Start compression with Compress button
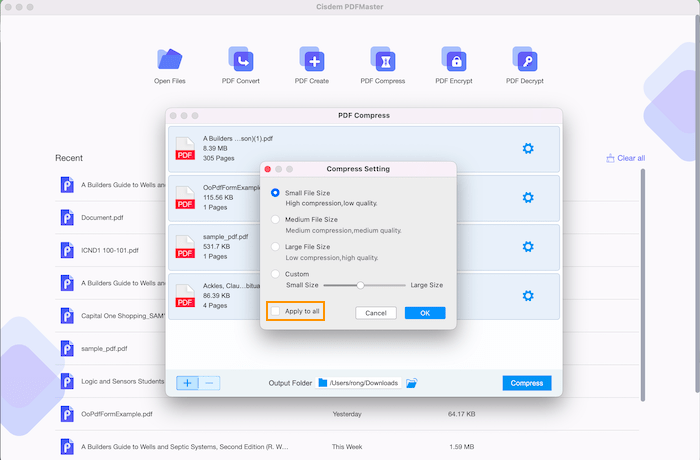 click(527, 383)
